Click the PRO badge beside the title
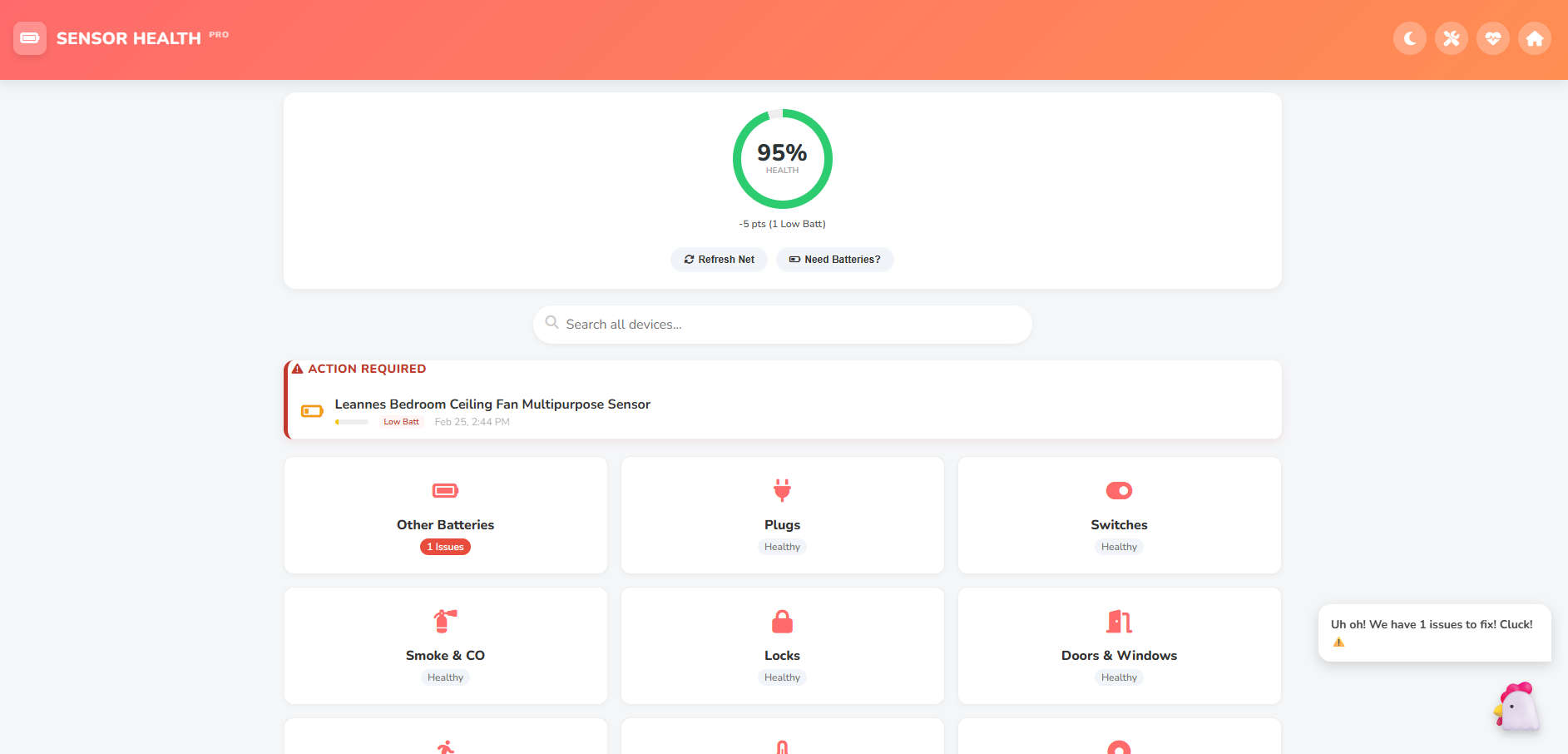 click(219, 35)
